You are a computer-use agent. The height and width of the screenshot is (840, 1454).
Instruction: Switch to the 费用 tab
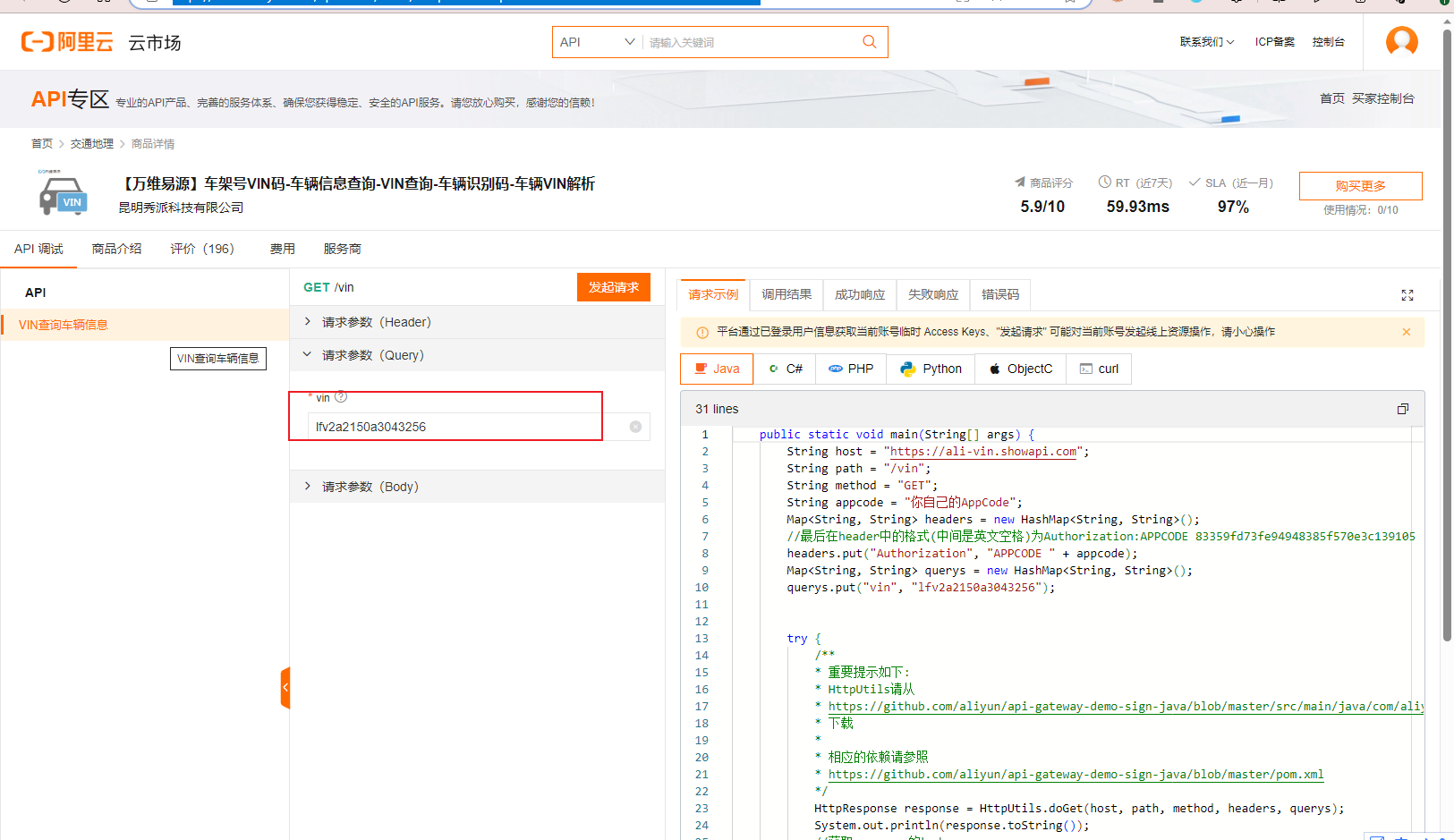click(x=283, y=249)
